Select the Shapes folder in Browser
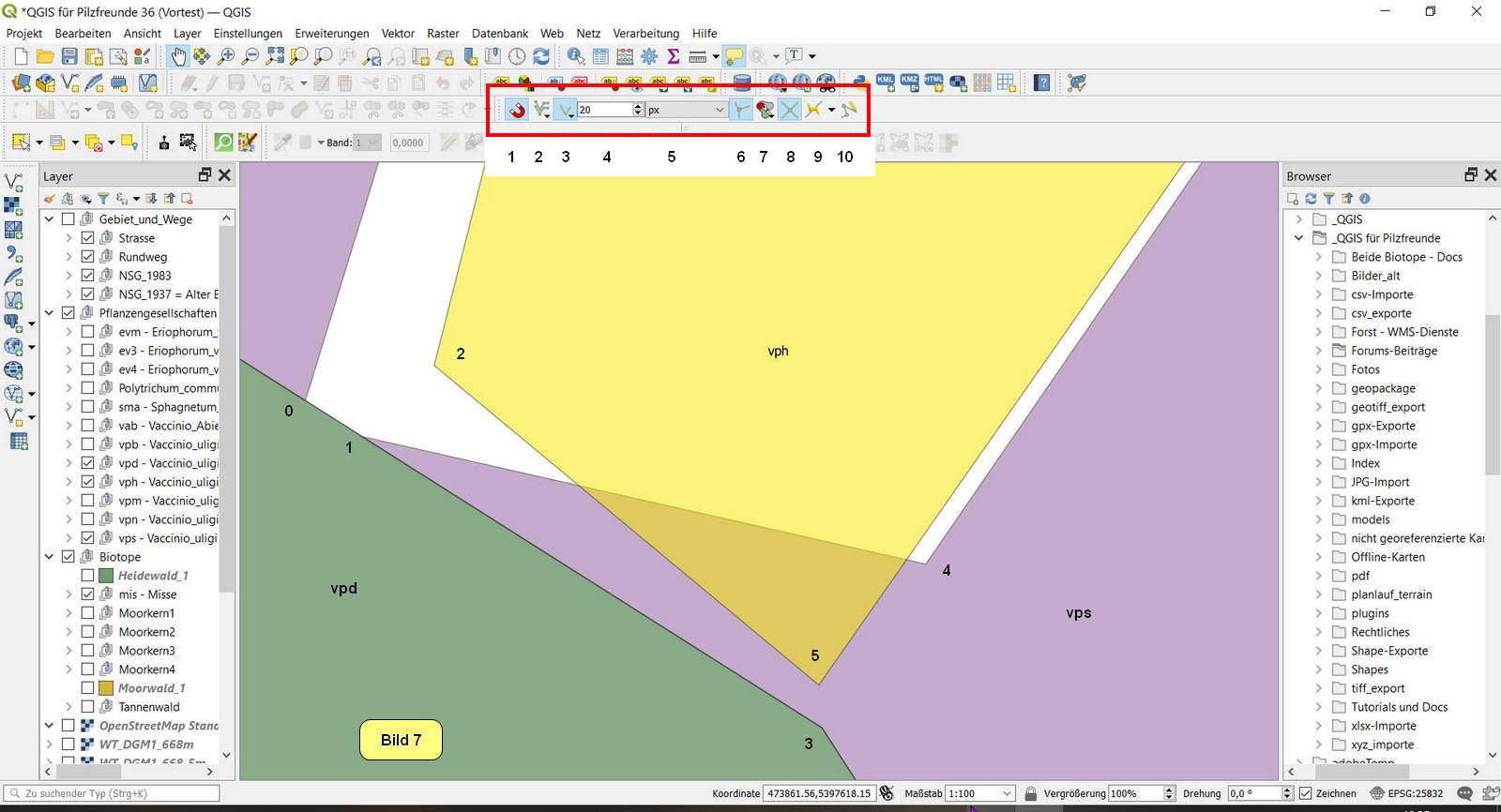Image resolution: width=1501 pixels, height=812 pixels. point(1369,669)
